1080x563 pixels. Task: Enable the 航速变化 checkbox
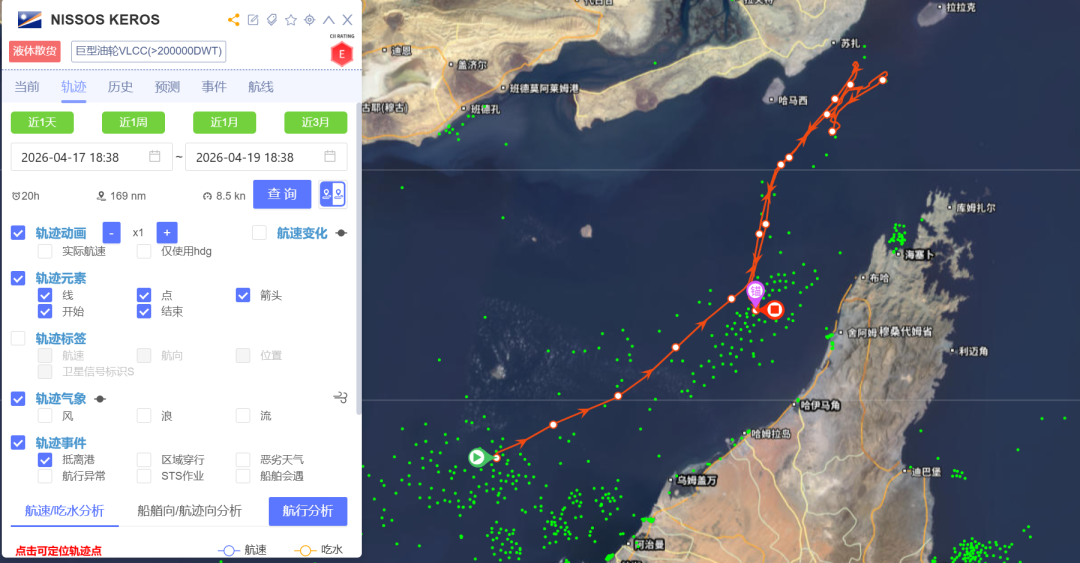point(259,233)
